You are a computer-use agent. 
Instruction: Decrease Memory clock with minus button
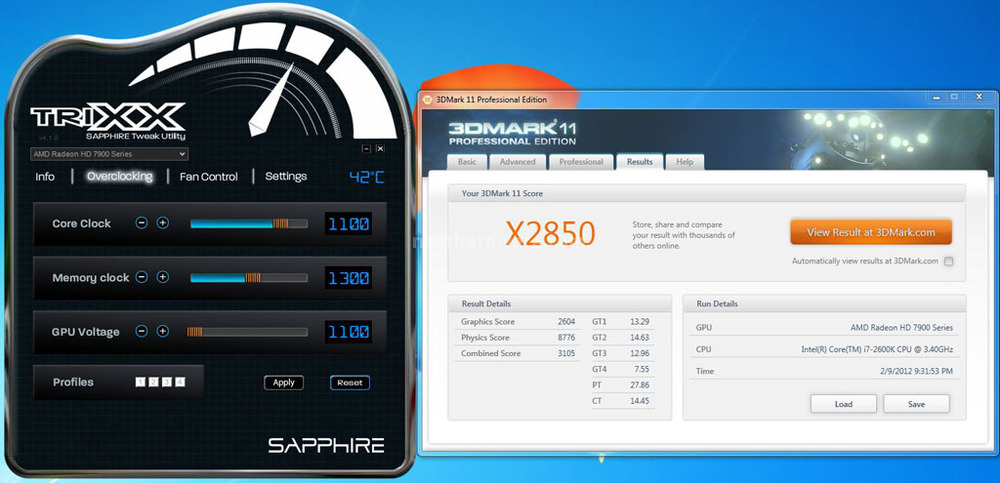tap(142, 277)
